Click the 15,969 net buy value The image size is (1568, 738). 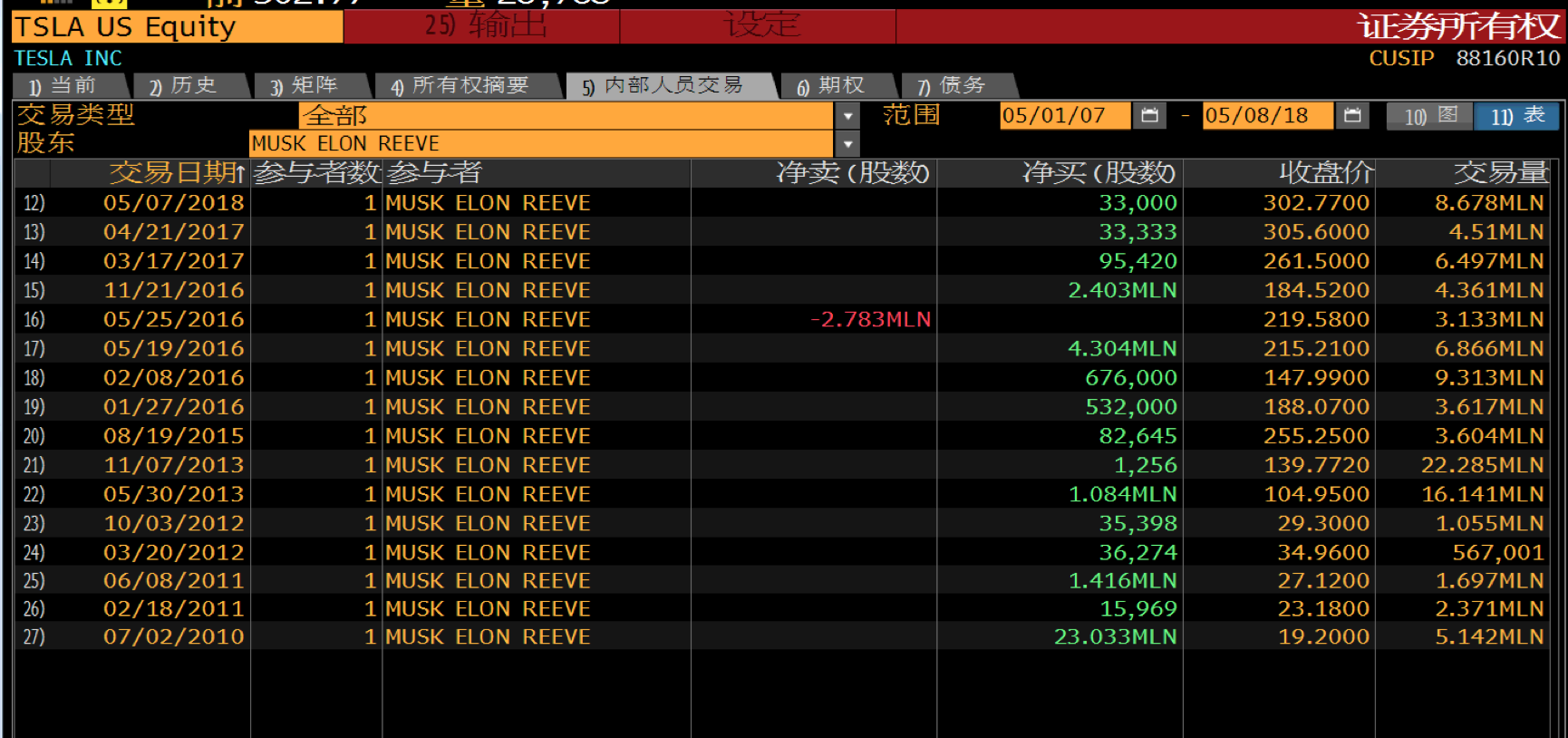click(x=1137, y=608)
